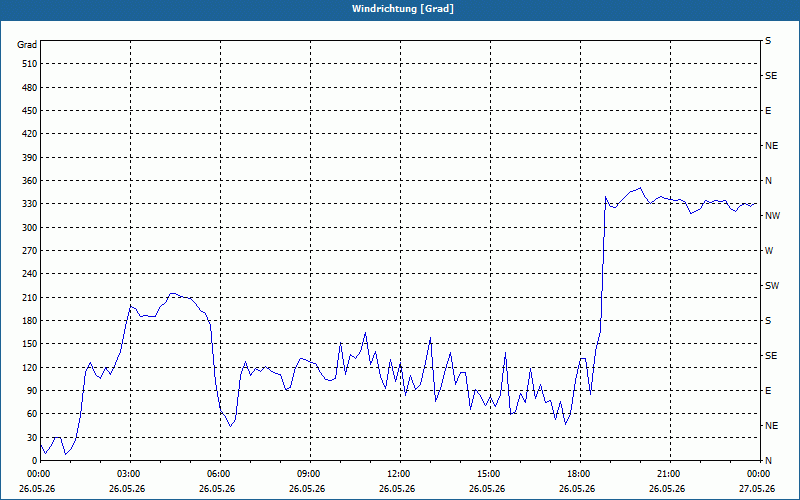Select the '30' degree axis label

tap(32, 438)
